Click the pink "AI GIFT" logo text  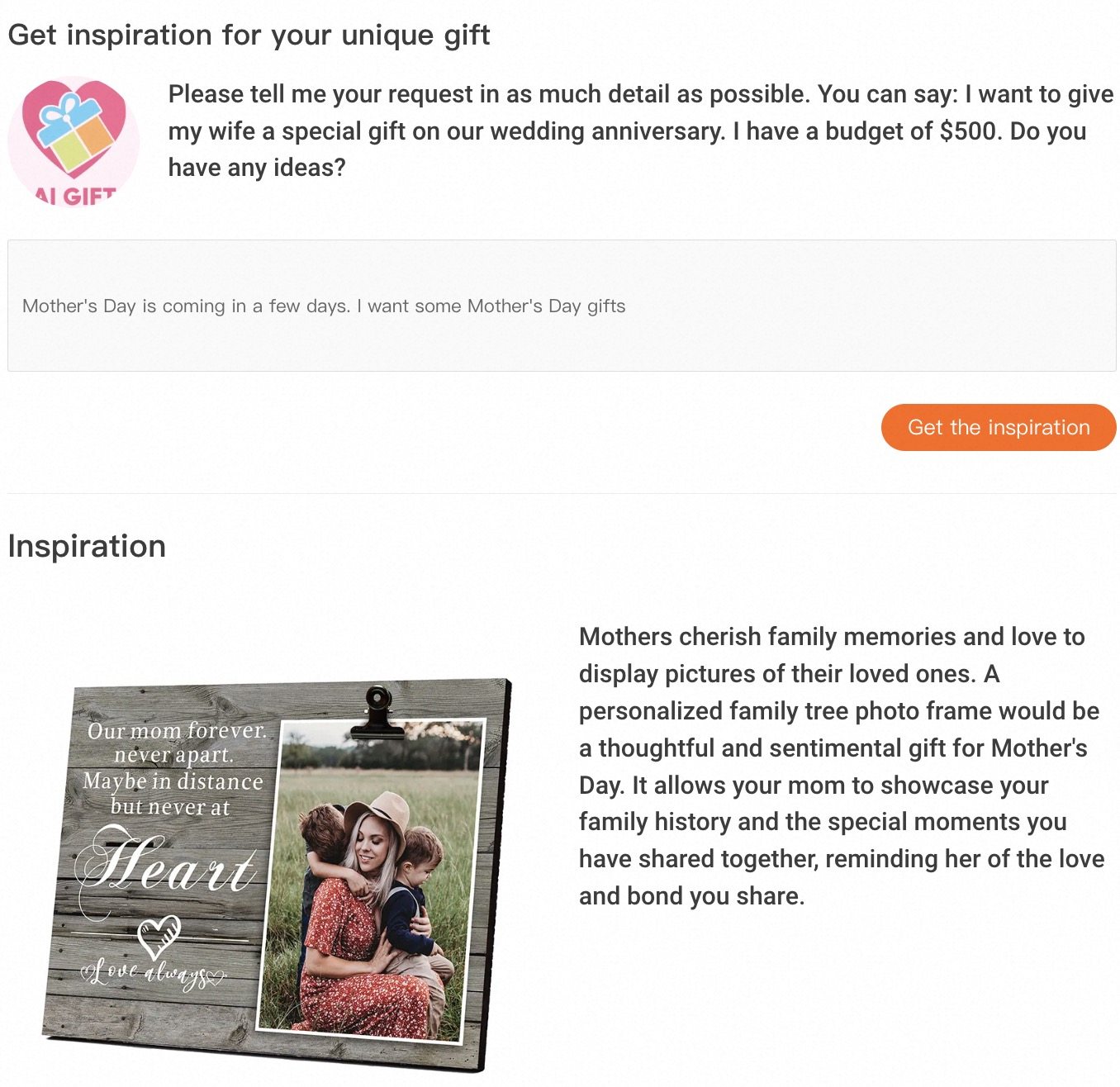(x=75, y=196)
